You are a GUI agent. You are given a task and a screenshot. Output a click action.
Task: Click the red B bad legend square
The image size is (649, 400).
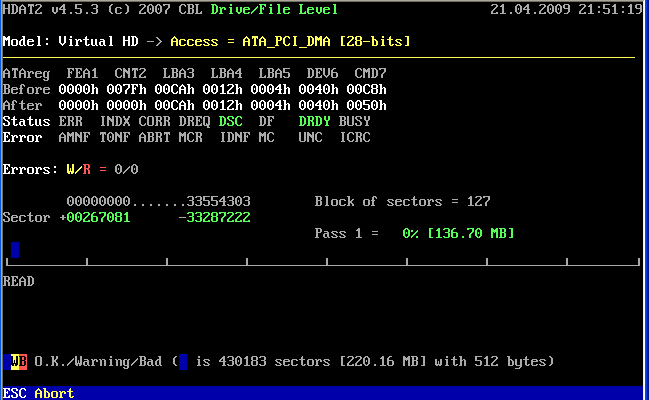(x=23, y=361)
